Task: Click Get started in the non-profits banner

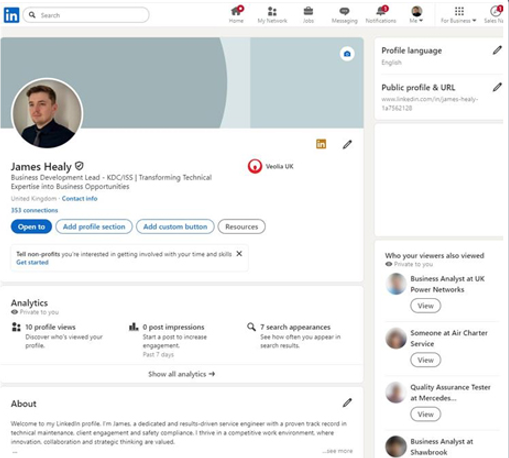Action: pos(32,262)
